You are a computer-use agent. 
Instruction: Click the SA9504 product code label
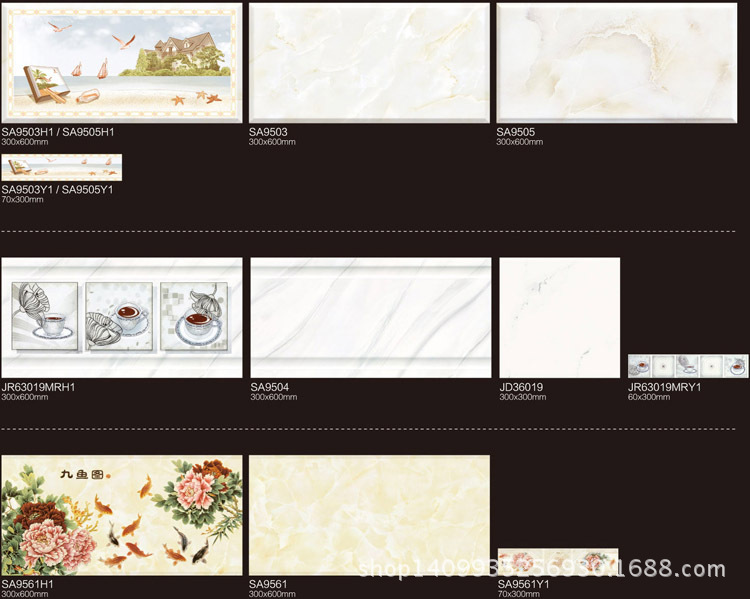pyautogui.click(x=269, y=387)
